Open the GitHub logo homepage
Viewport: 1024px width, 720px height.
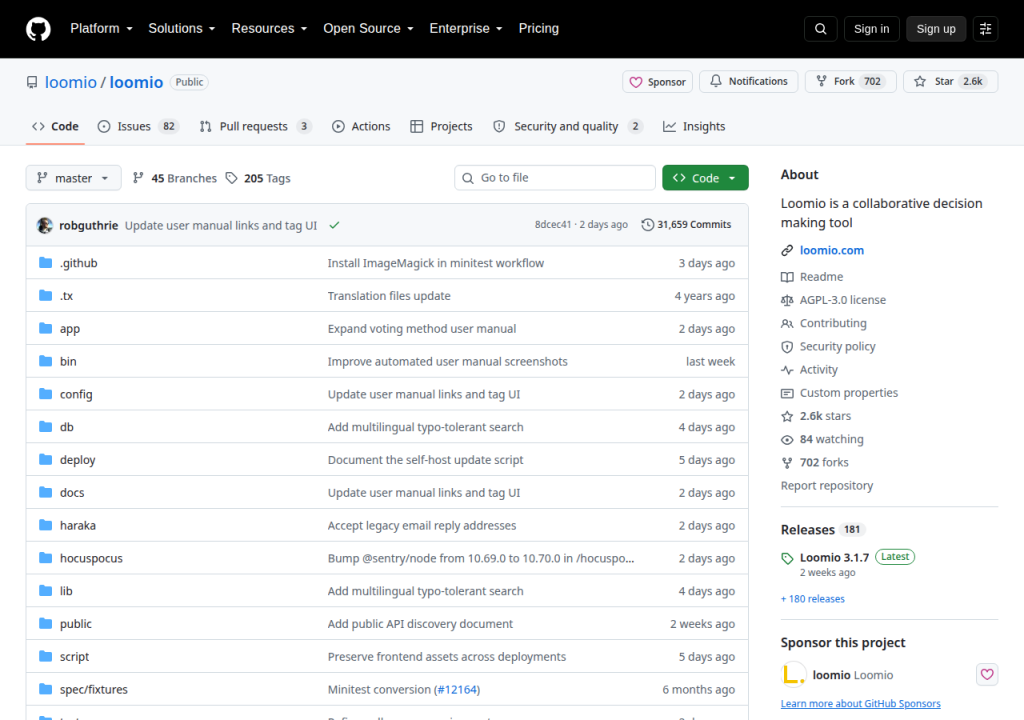pos(38,29)
